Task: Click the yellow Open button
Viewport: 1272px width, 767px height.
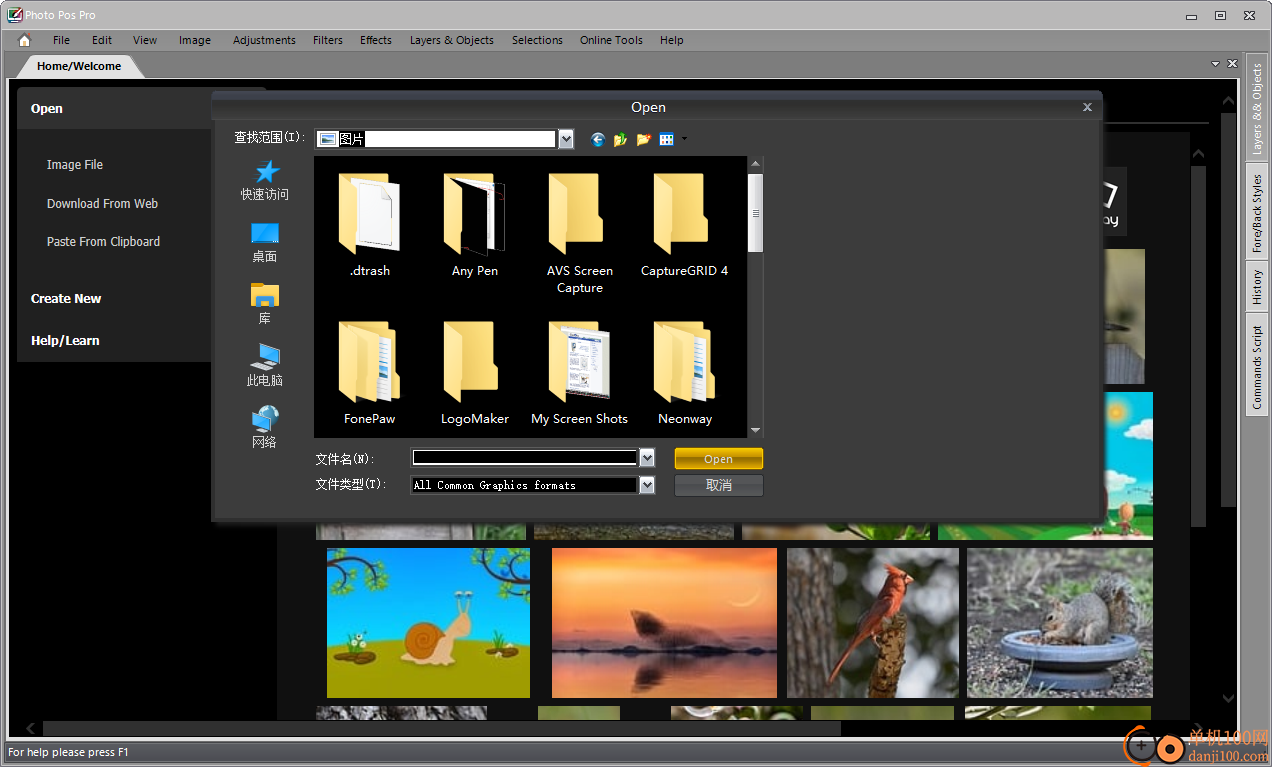Action: pos(718,459)
